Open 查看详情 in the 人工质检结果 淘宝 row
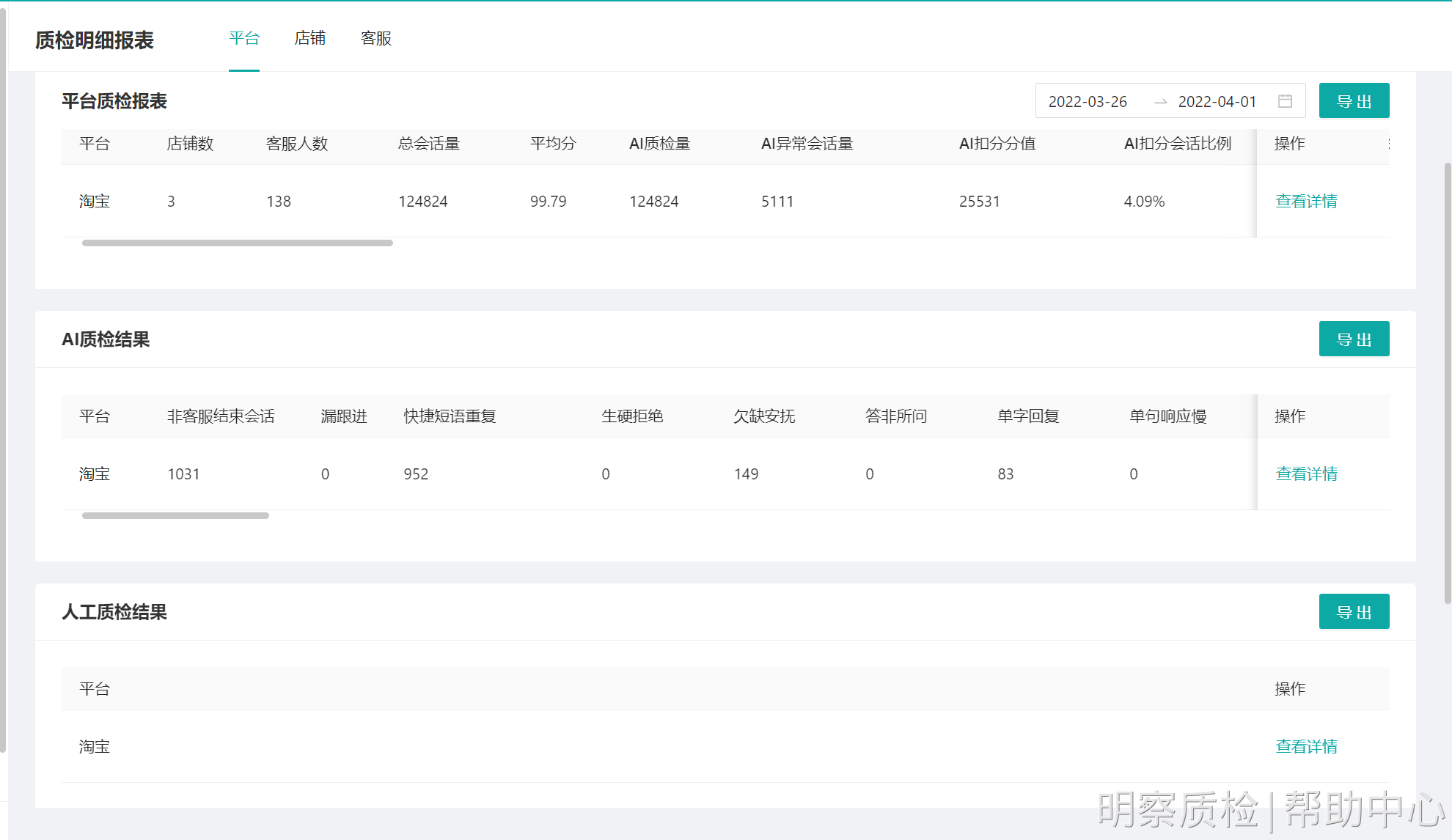The width and height of the screenshot is (1452, 840). coord(1306,746)
